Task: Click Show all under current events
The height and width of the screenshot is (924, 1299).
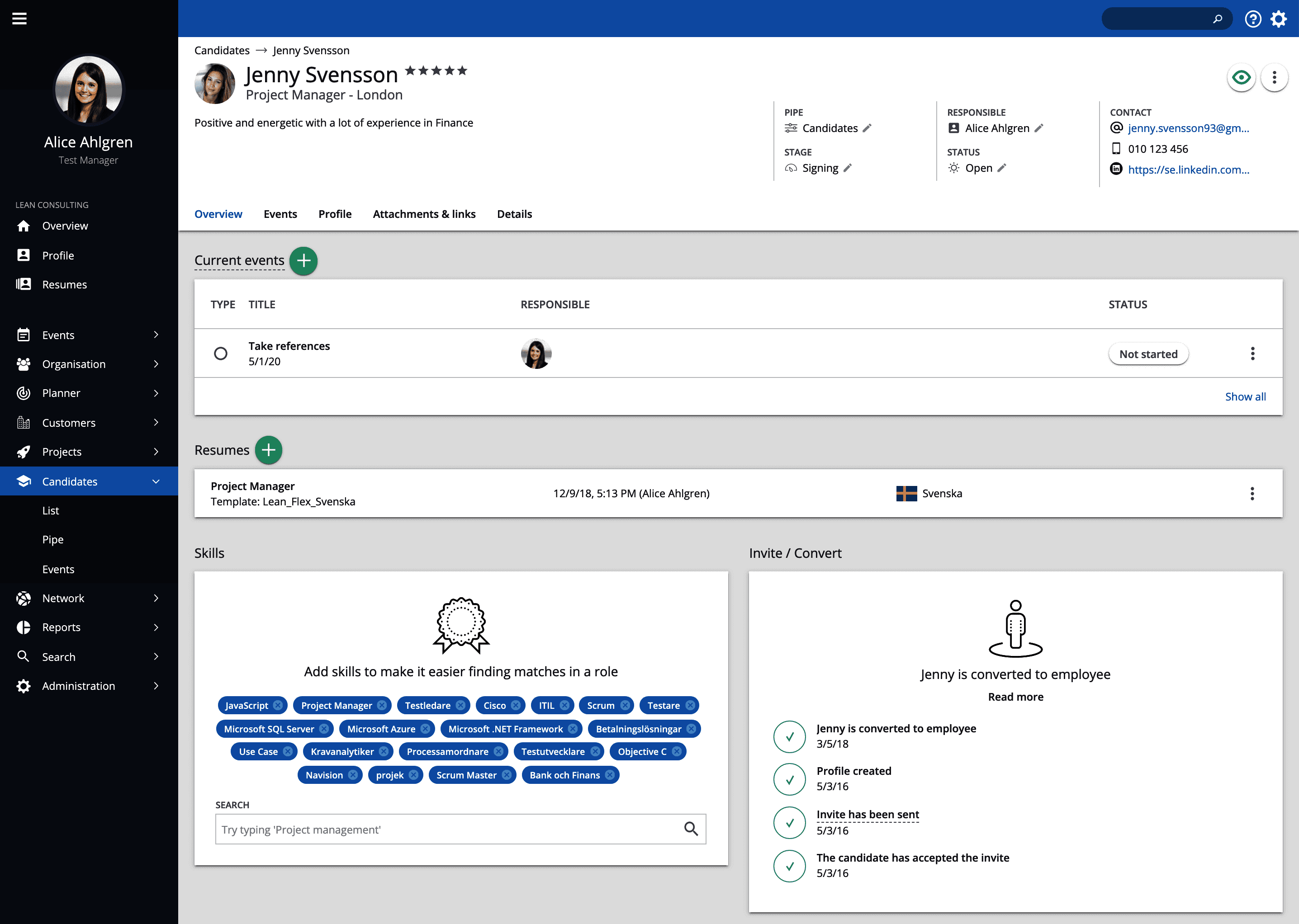Action: point(1245,396)
